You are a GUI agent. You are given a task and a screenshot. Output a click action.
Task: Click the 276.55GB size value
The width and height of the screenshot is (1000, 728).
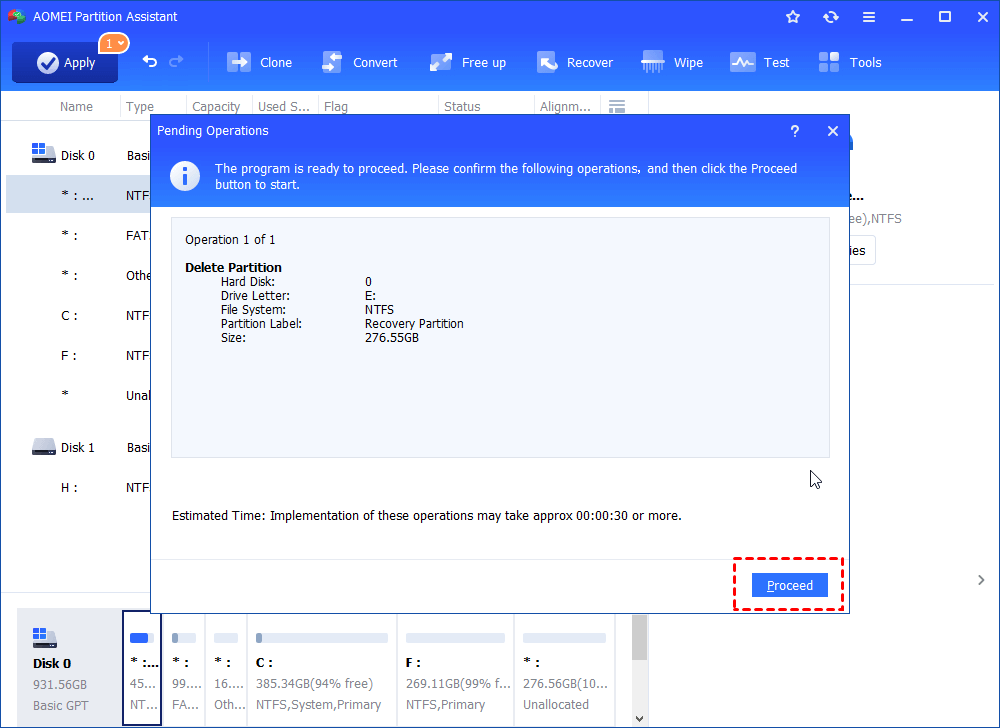pyautogui.click(x=392, y=337)
